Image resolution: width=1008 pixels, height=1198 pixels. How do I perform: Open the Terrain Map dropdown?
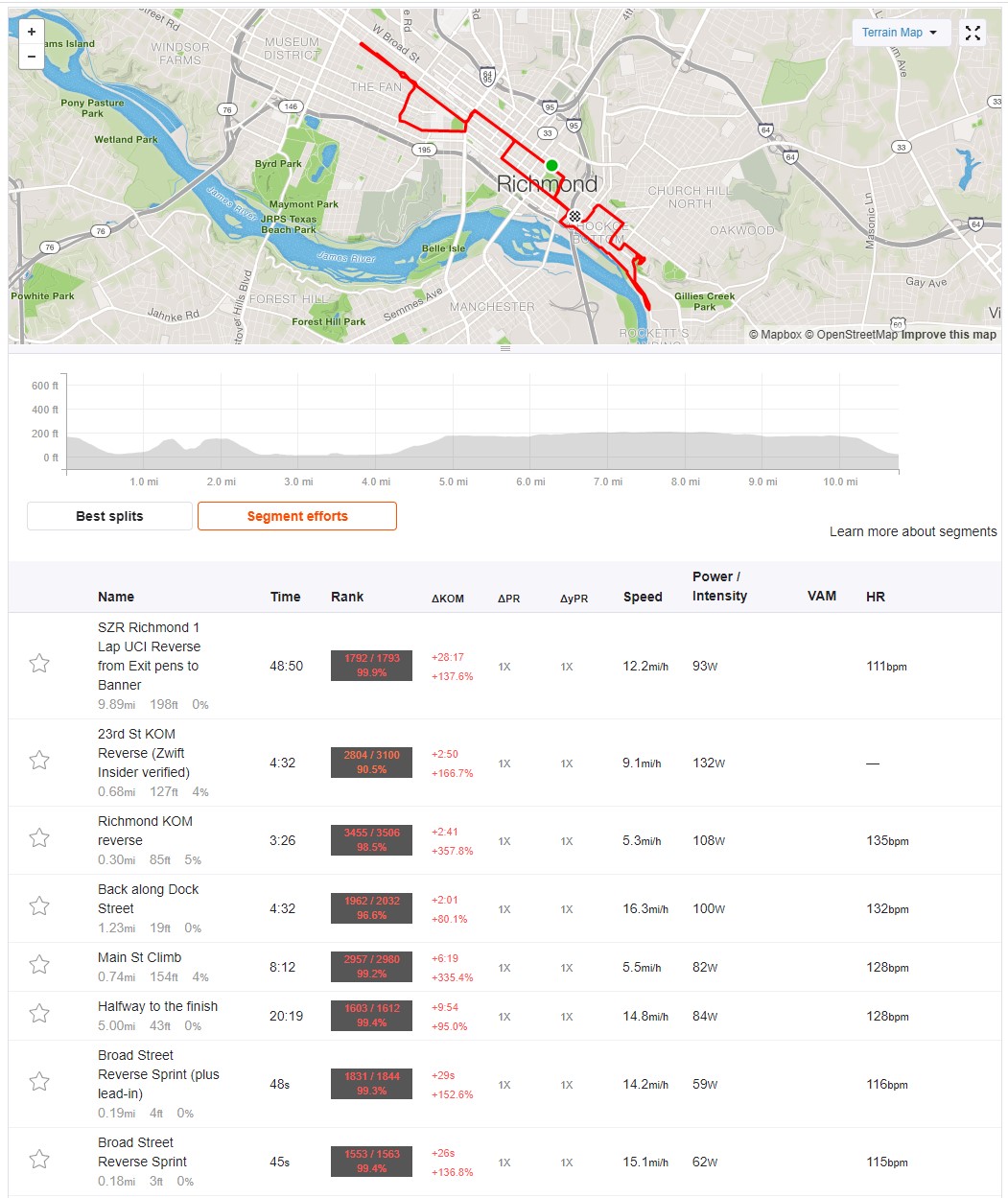901,33
